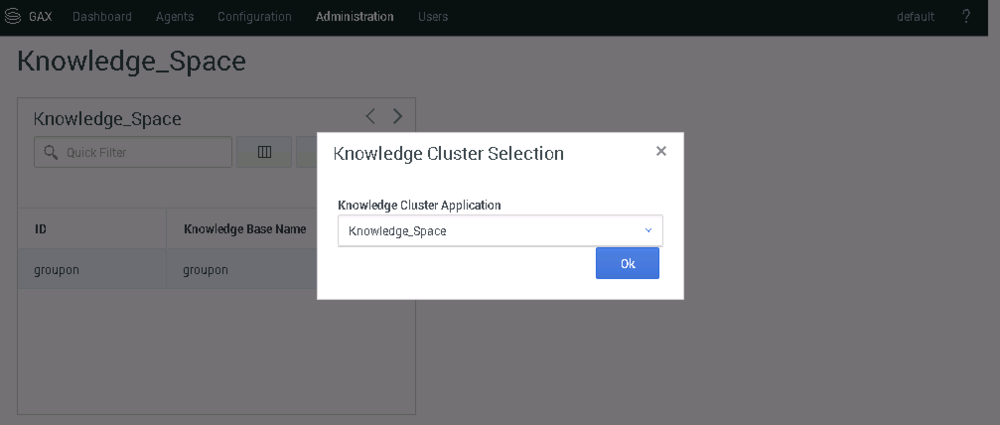This screenshot has height=425, width=1000.
Task: Go to the Users menu
Action: (x=433, y=17)
